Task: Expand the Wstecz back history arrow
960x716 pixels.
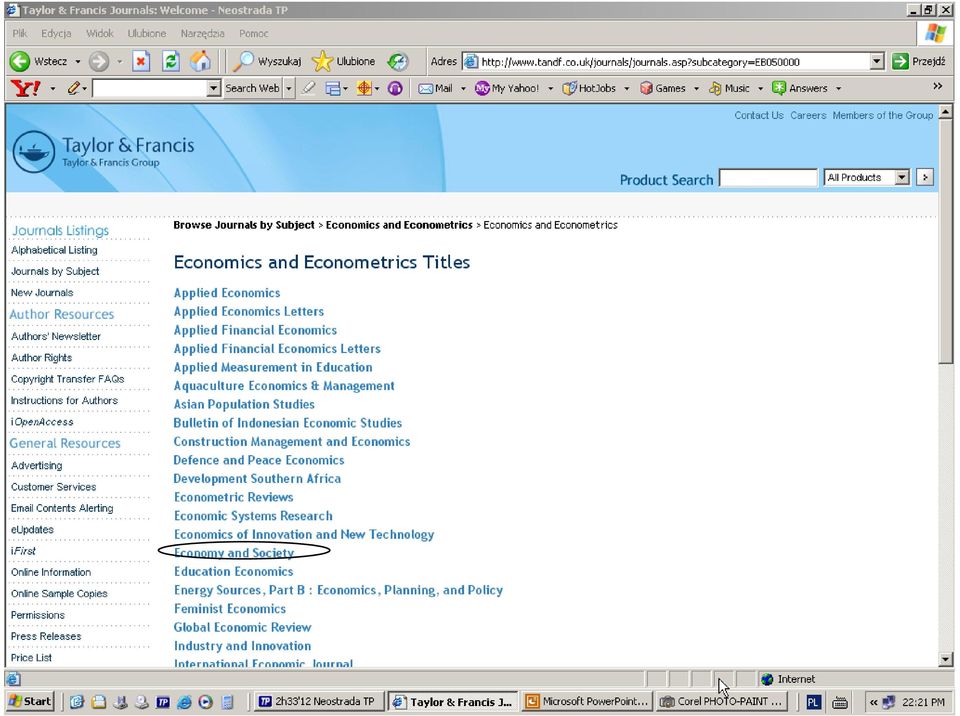Action: [x=78, y=62]
